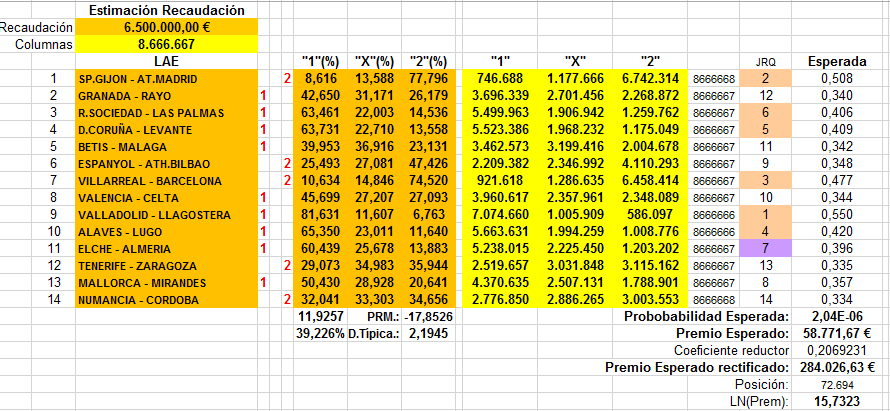890x411 pixels.
Task: Select the GRANADA - RAYO match cell
Action: [166, 96]
